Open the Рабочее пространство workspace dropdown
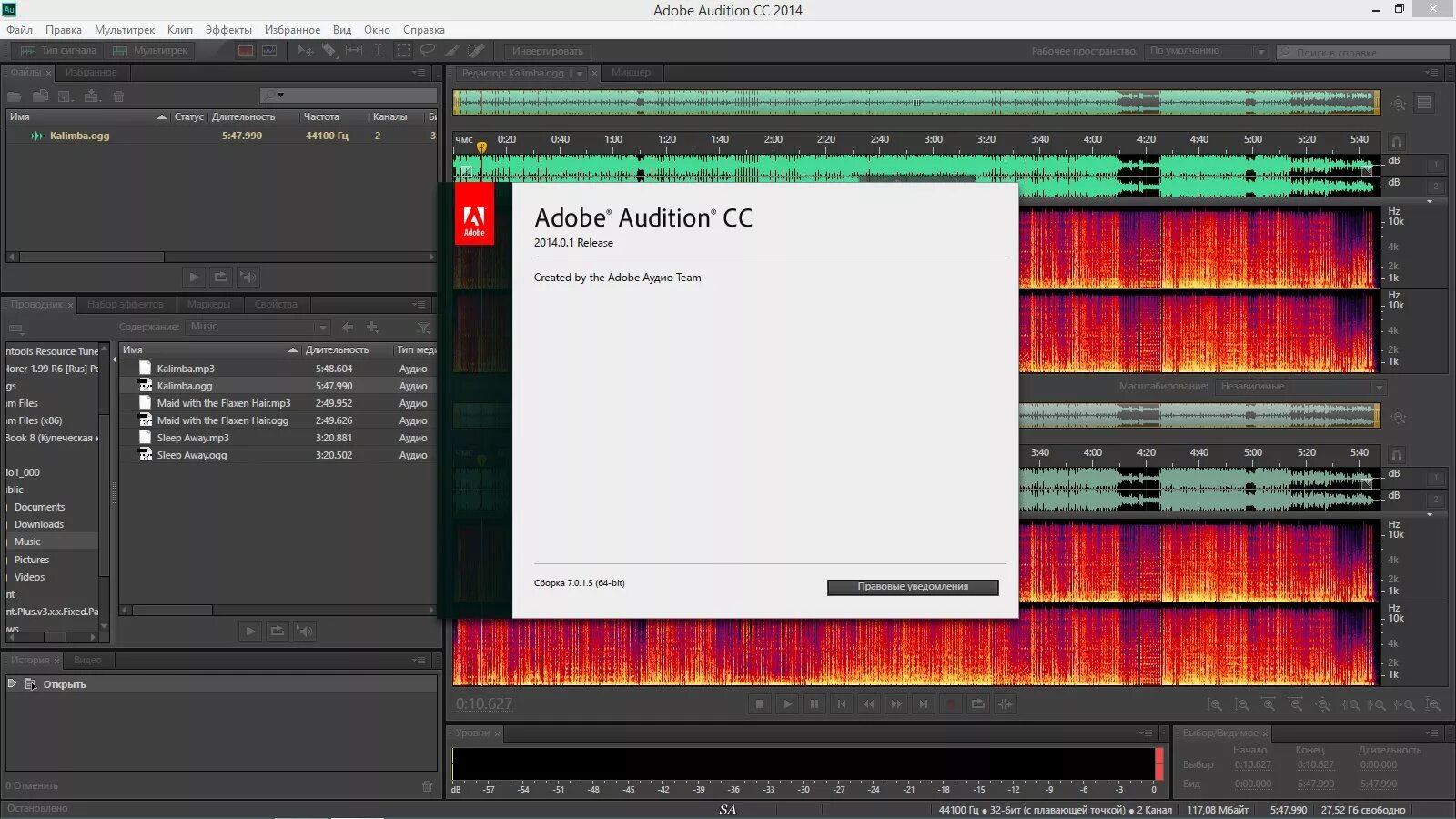This screenshot has height=819, width=1456. tap(1207, 51)
